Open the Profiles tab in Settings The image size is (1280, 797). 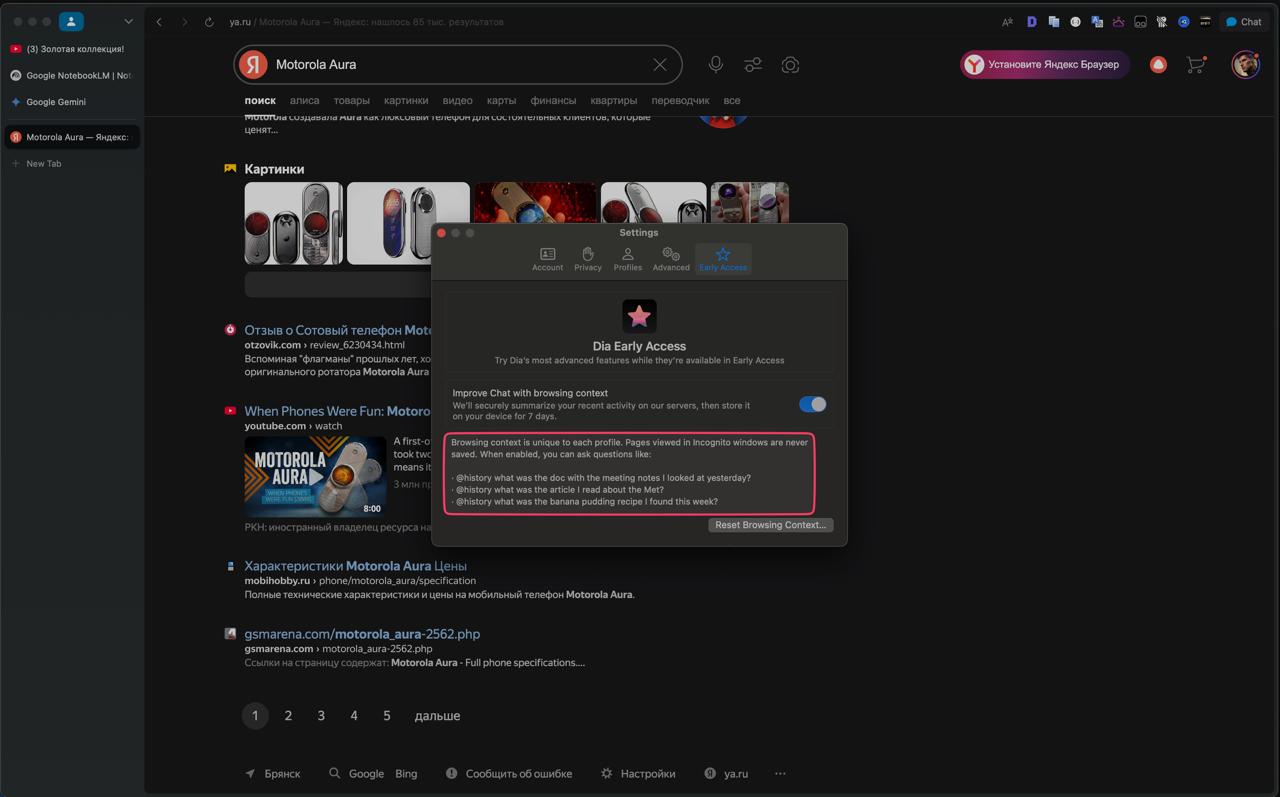[627, 259]
